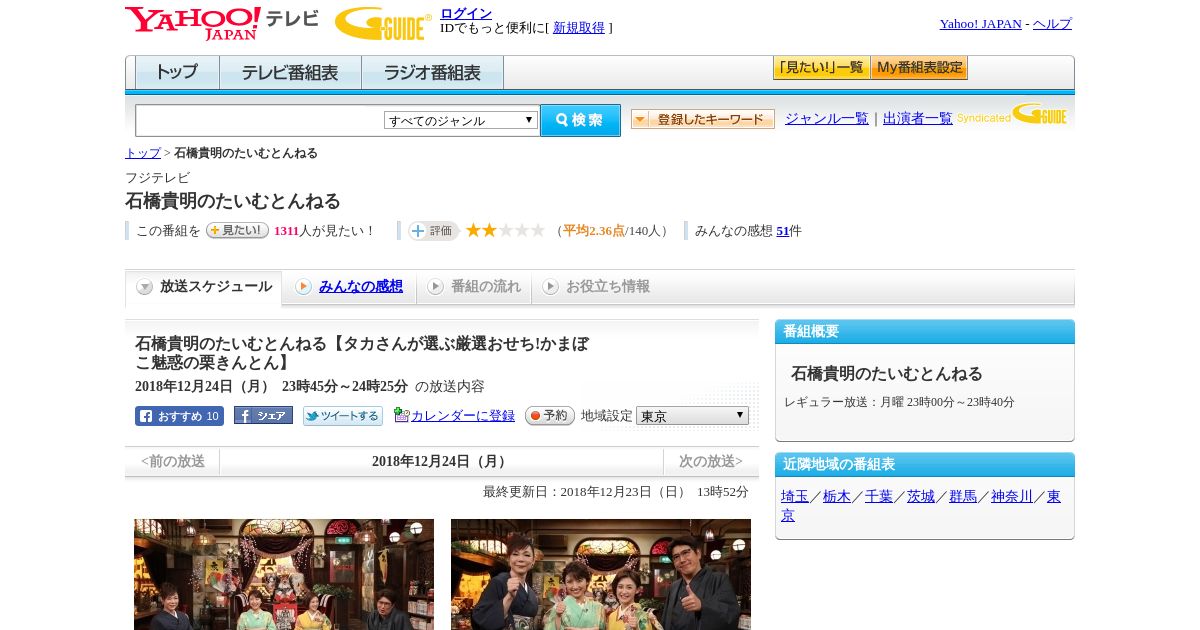Click the Facebook おすすめ button

[179, 416]
